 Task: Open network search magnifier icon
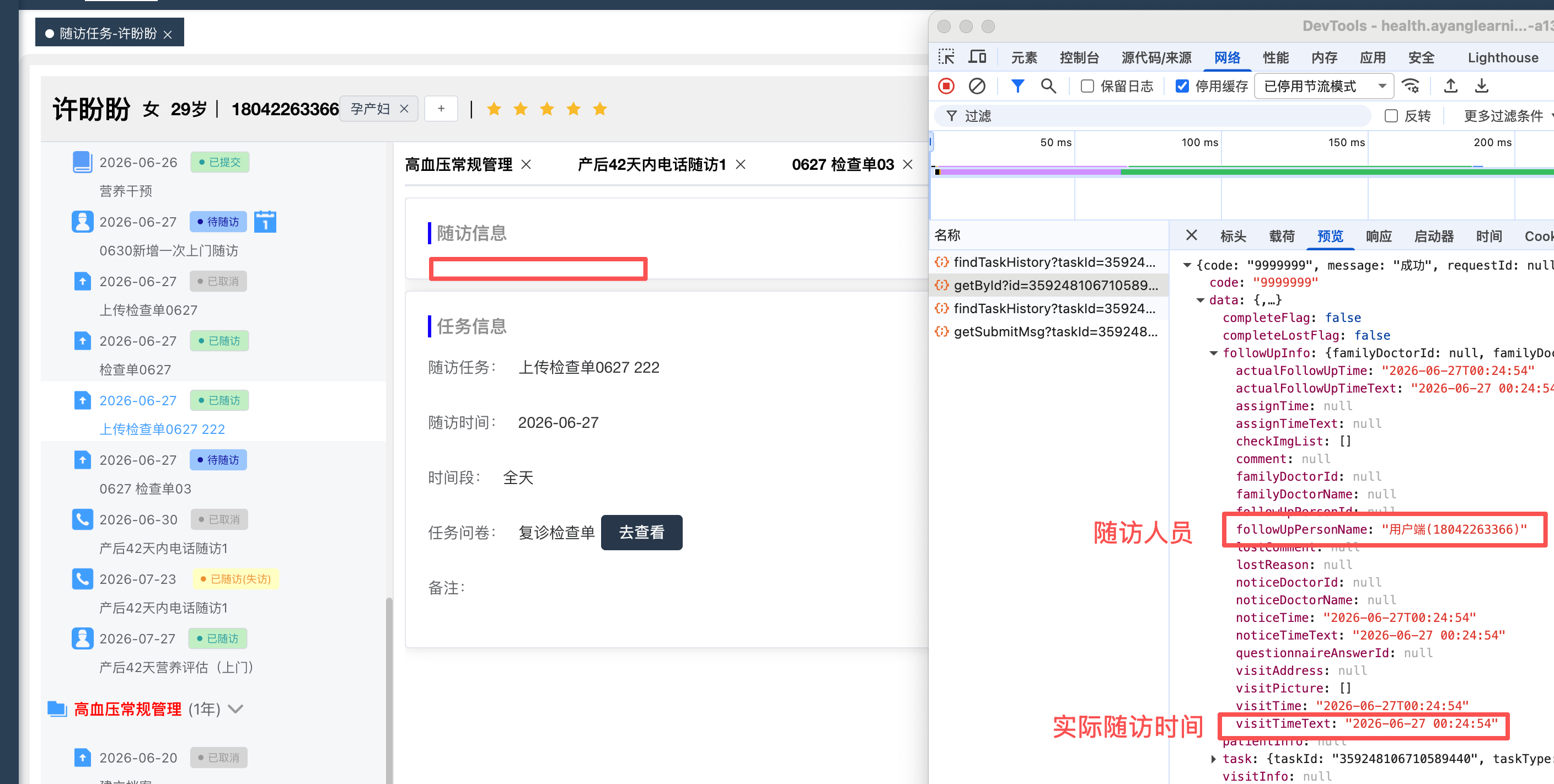tap(1048, 86)
